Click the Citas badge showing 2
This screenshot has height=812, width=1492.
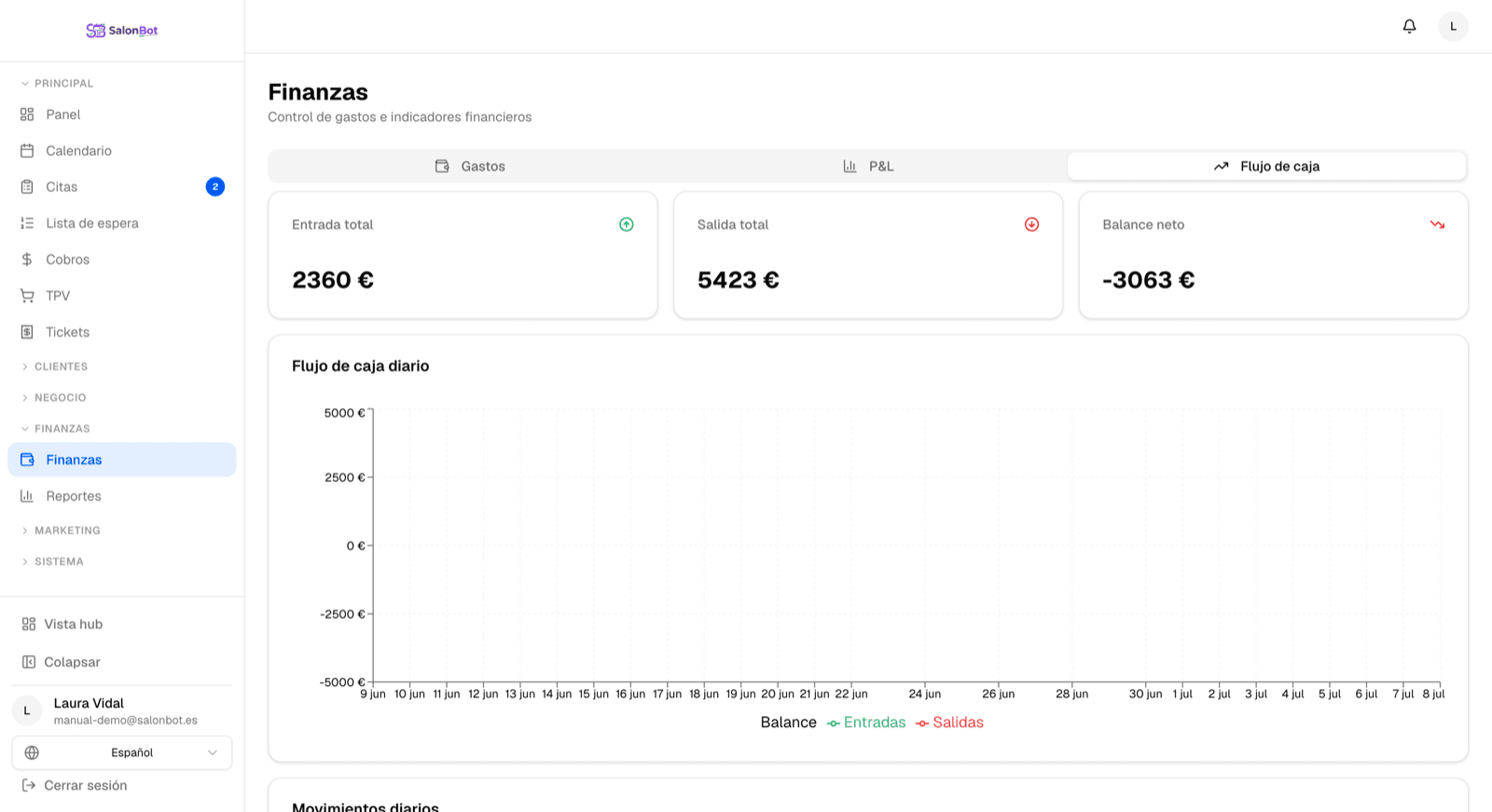click(215, 186)
